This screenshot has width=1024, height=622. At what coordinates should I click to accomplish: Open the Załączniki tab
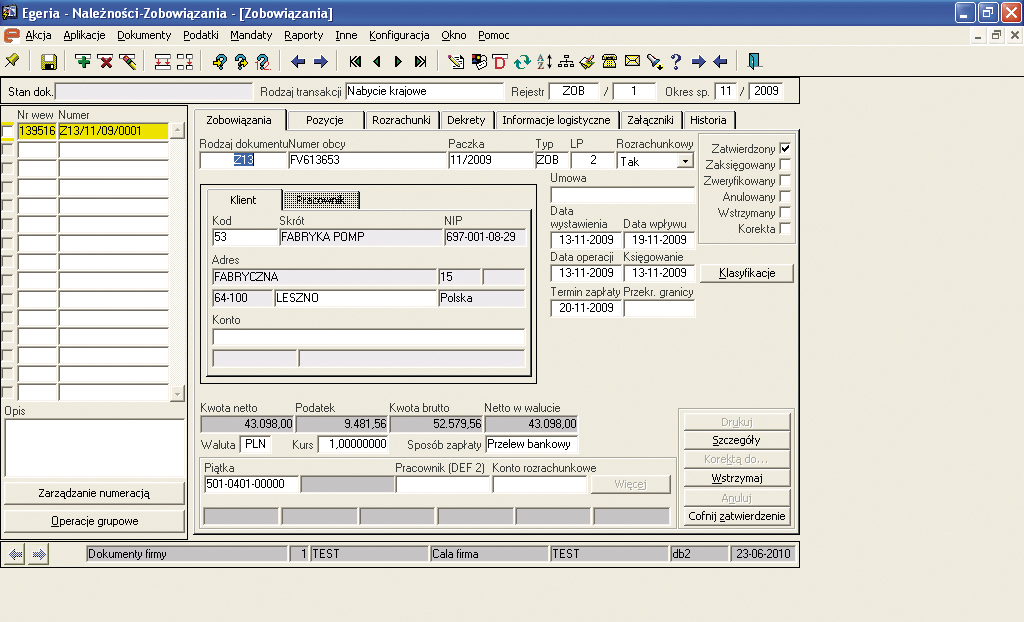pos(650,120)
